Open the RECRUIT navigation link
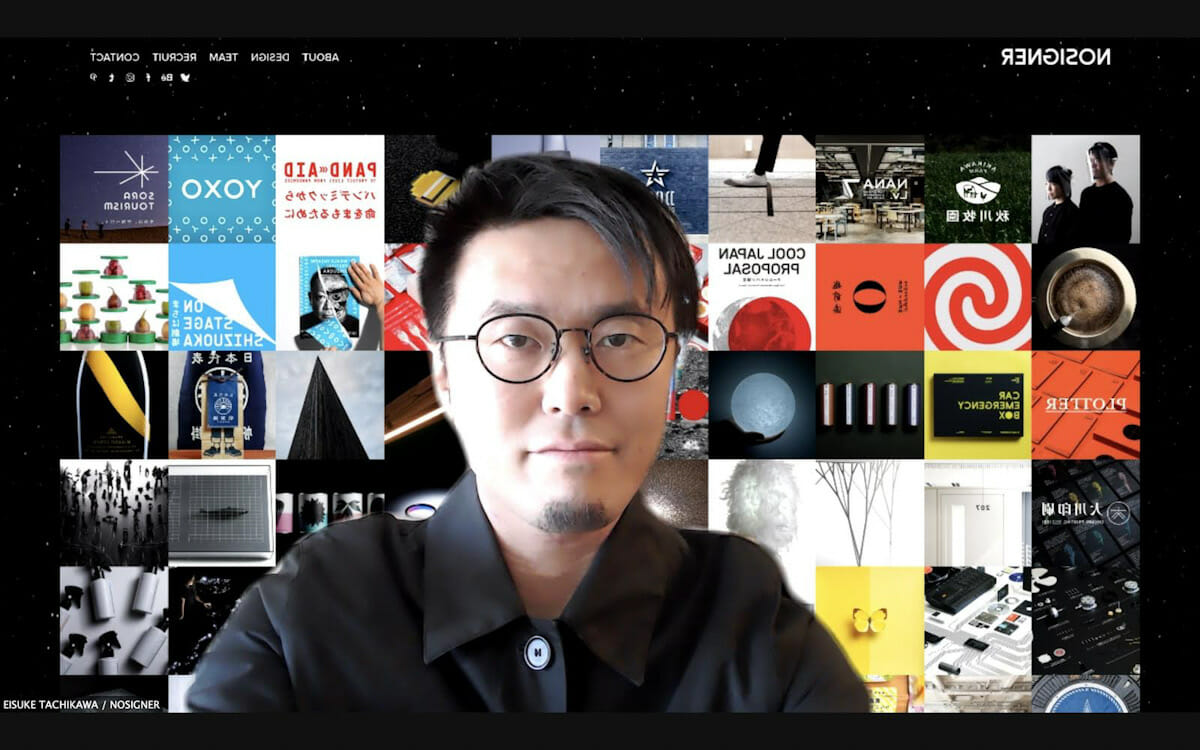The image size is (1200, 750). click(174, 57)
